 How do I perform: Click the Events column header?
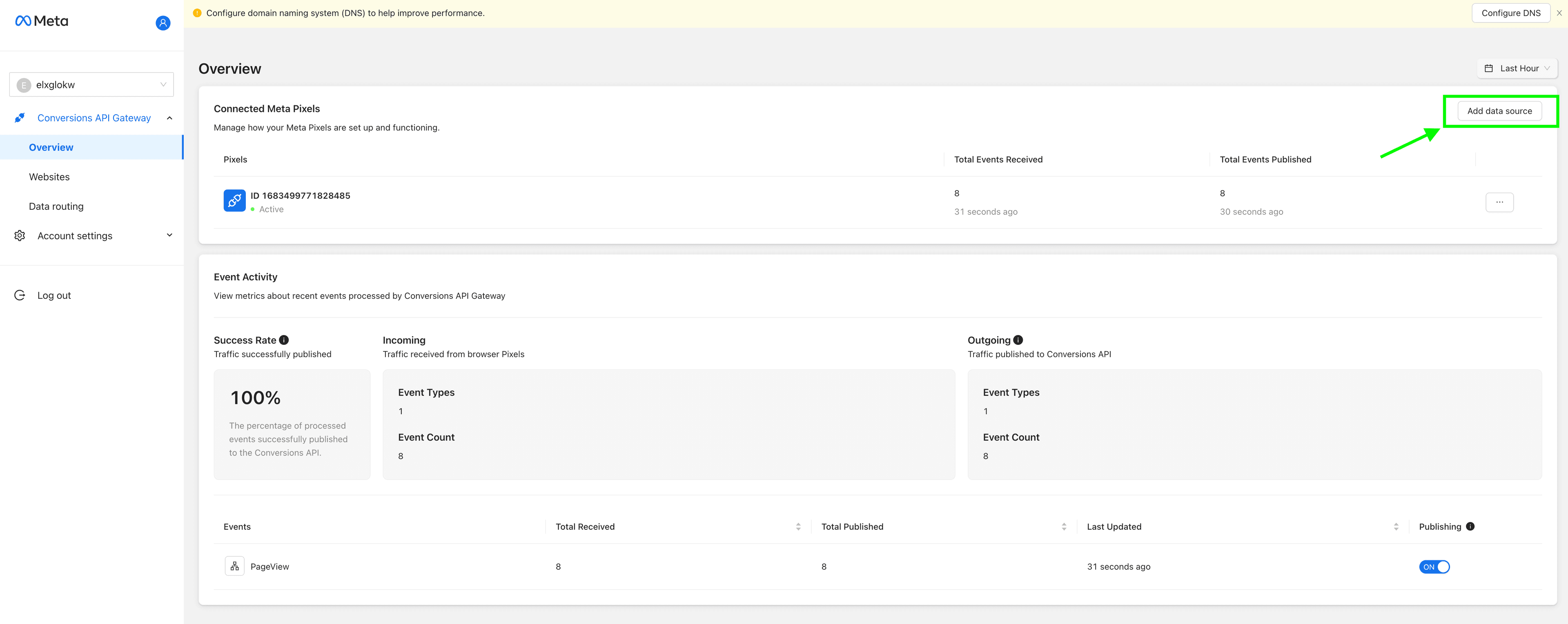[237, 527]
